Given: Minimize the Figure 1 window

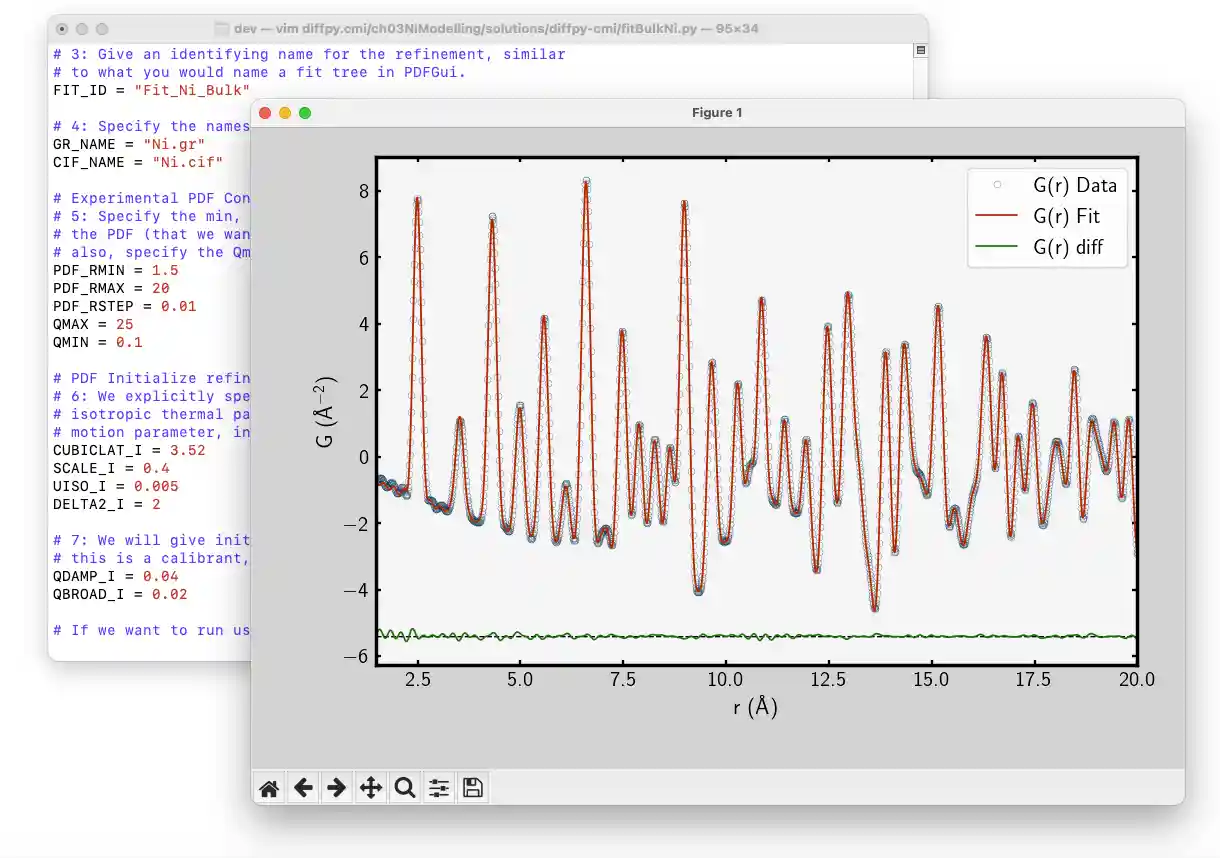Looking at the screenshot, I should 285,113.
